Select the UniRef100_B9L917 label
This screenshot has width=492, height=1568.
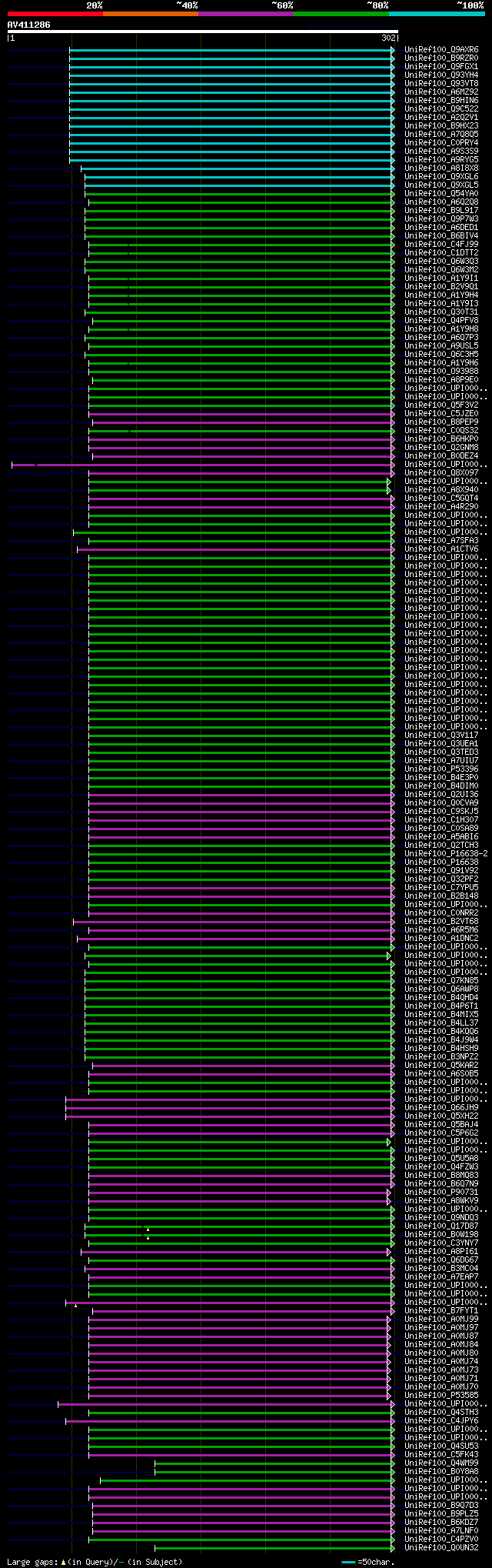coord(441,210)
